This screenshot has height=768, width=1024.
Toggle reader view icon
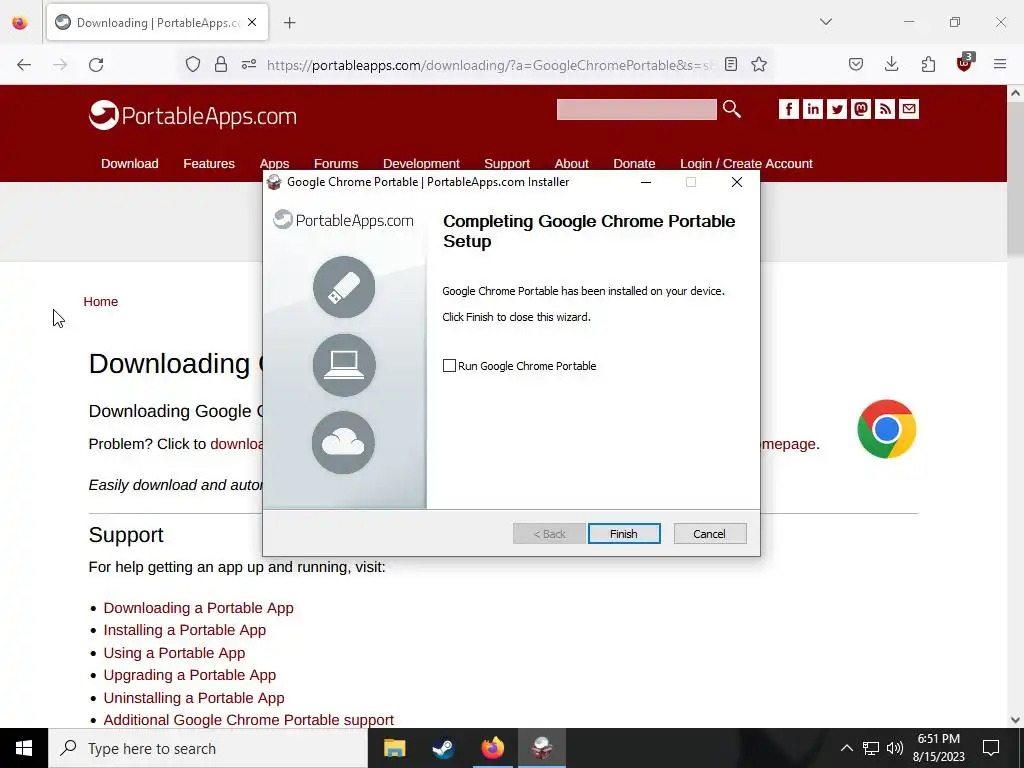pyautogui.click(x=731, y=64)
